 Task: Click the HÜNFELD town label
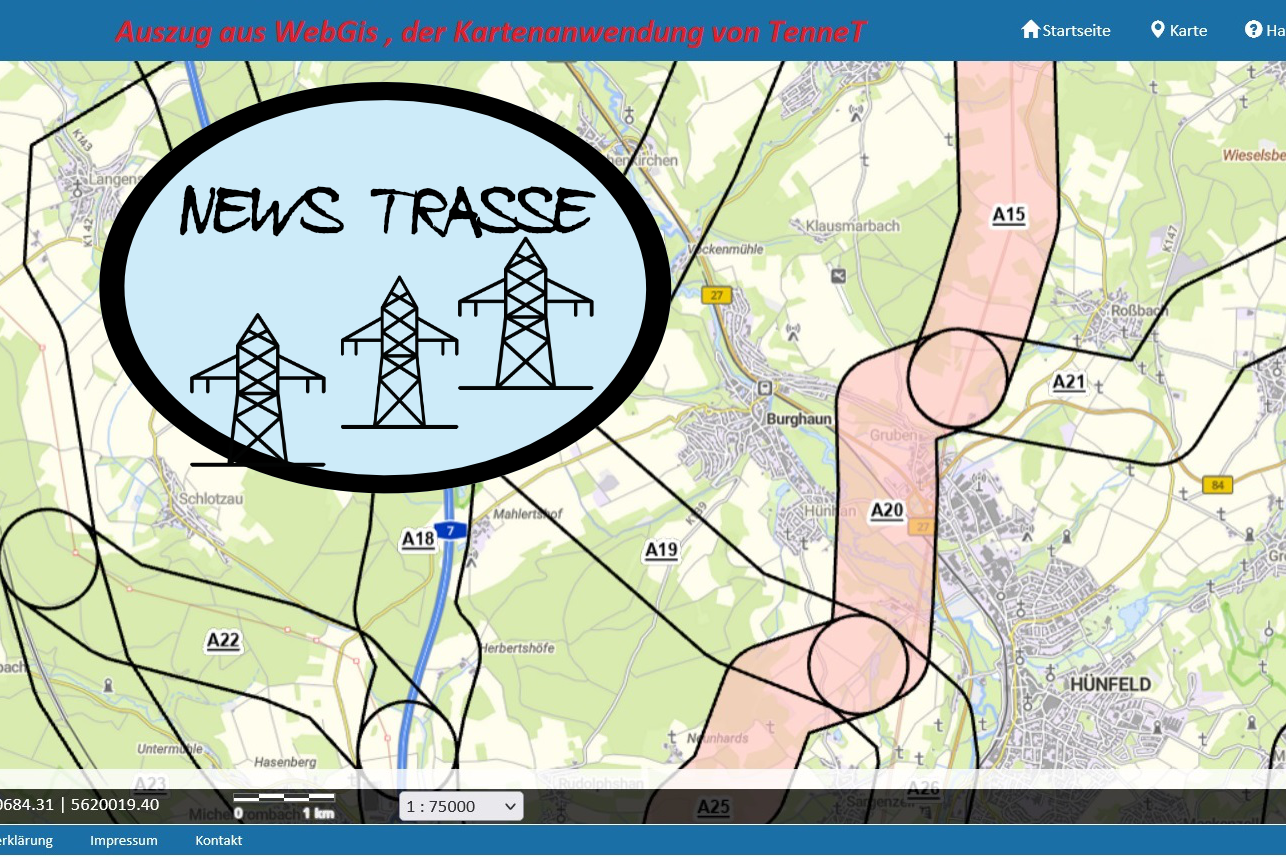click(x=1110, y=684)
